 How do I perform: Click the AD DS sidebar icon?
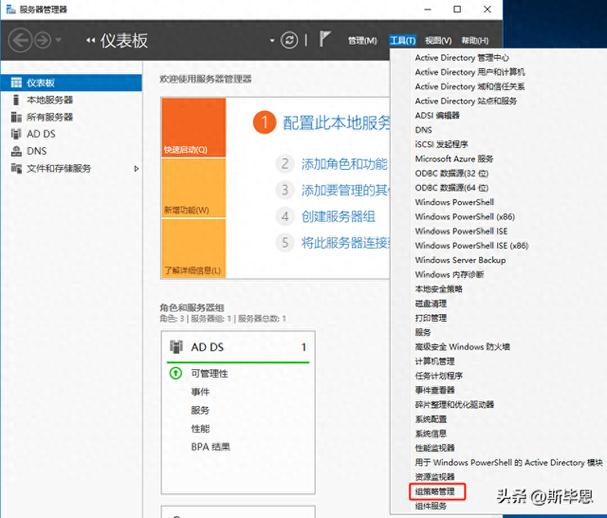pos(16,134)
